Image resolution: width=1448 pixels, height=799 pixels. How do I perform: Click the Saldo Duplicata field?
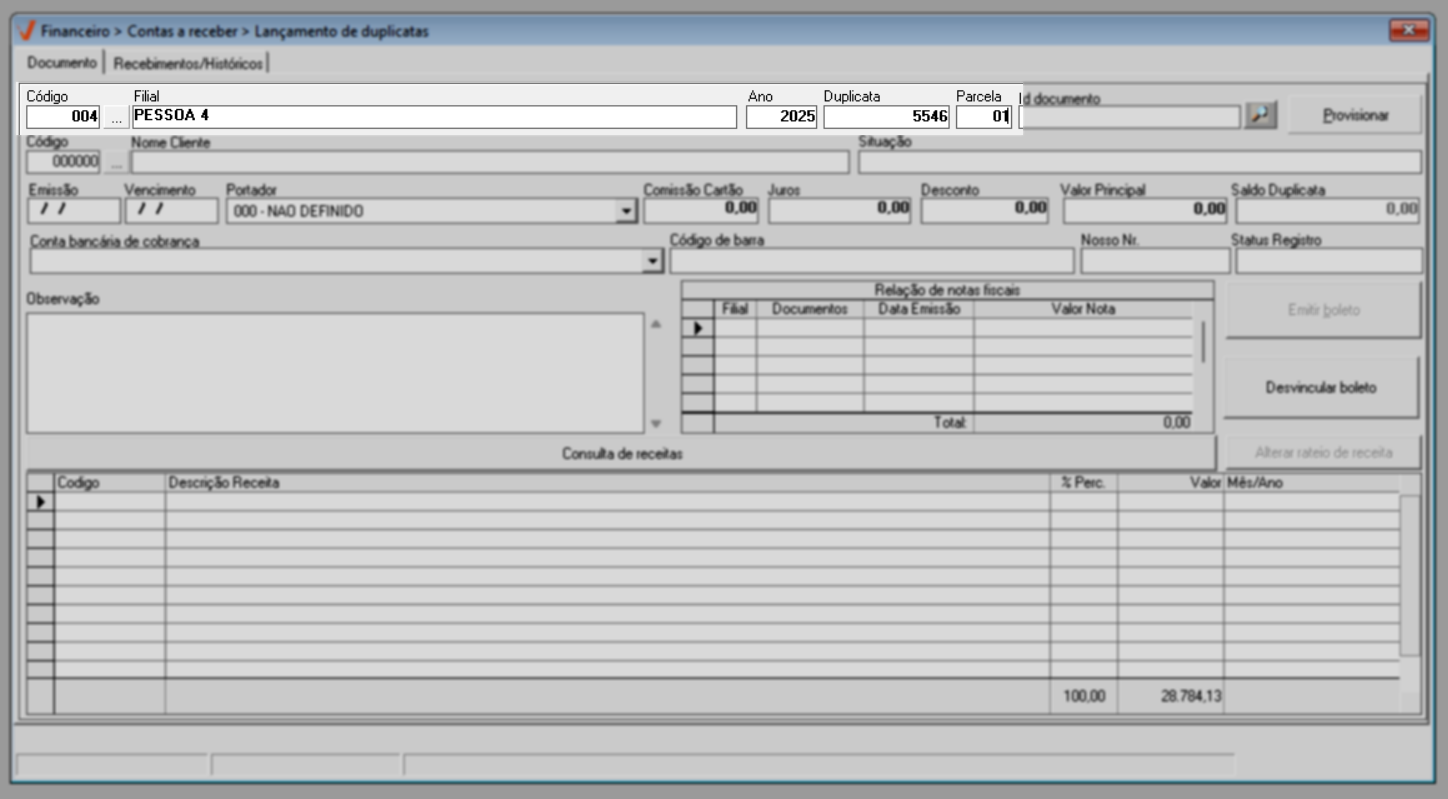coord(1329,210)
